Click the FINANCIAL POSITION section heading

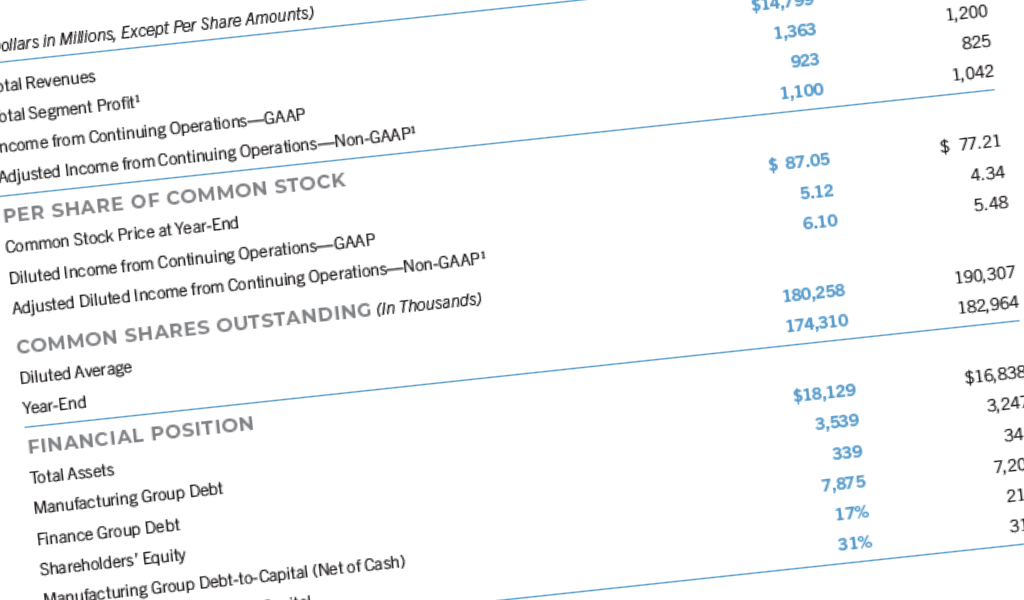point(140,435)
